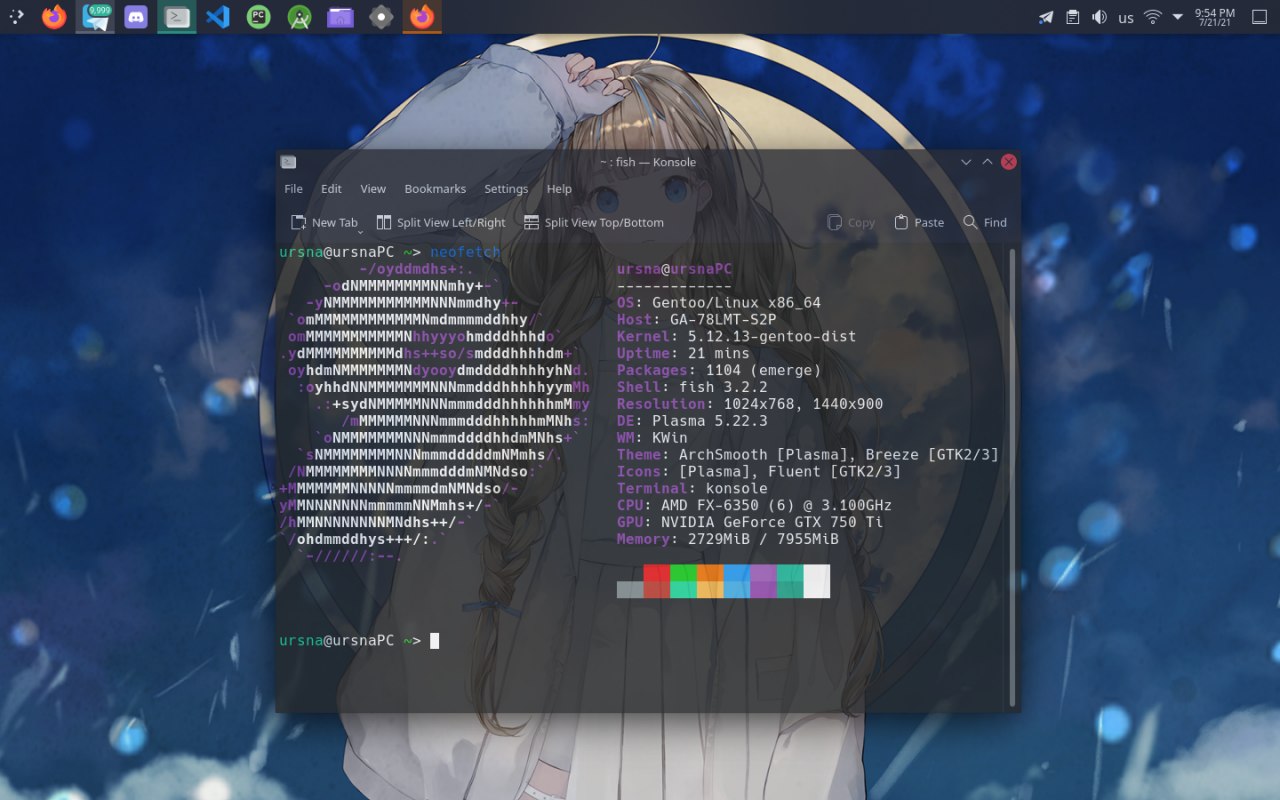Click the white color block in neofetch
This screenshot has height=800, width=1280.
[816, 581]
